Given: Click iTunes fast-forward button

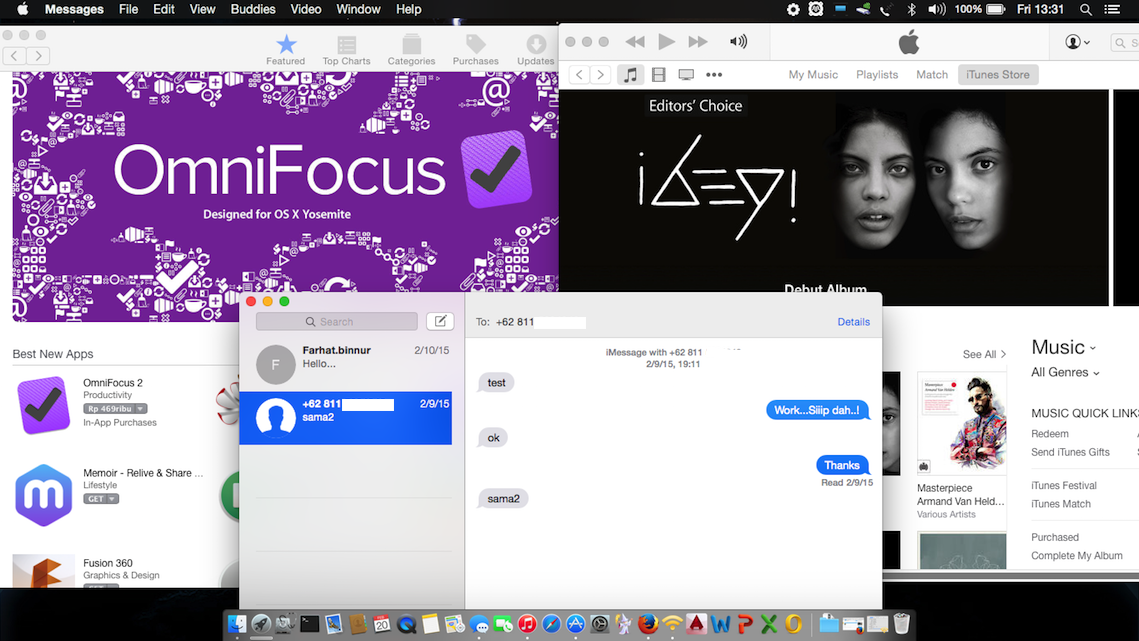Looking at the screenshot, I should pos(697,41).
